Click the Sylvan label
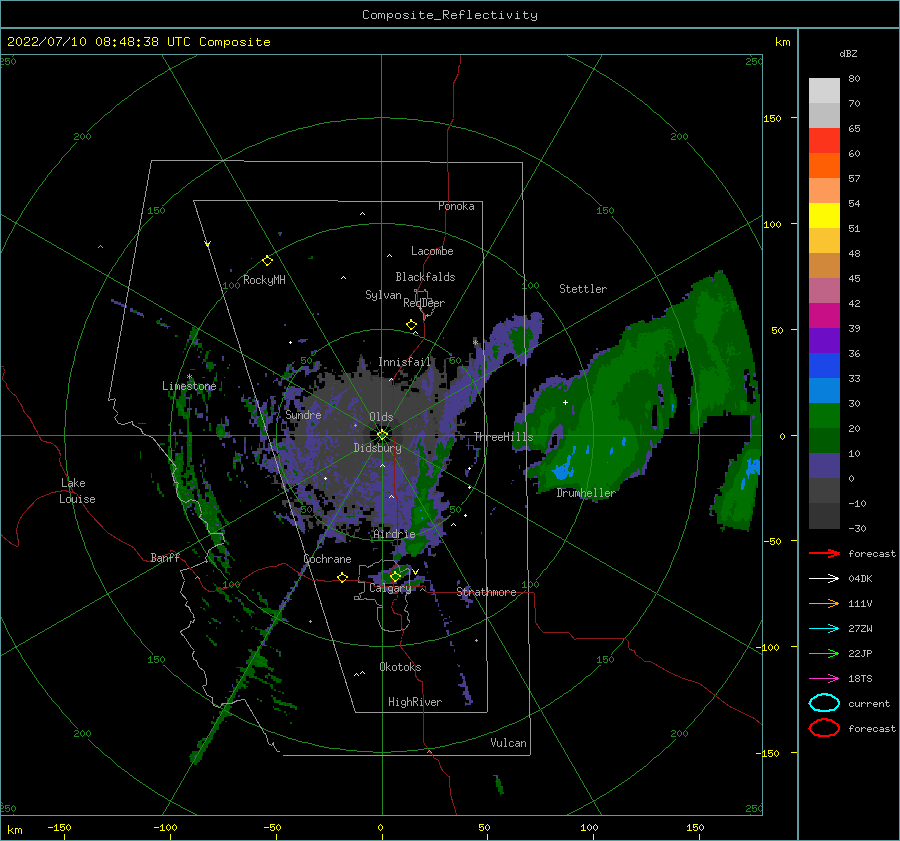The image size is (900, 841). pos(383,295)
